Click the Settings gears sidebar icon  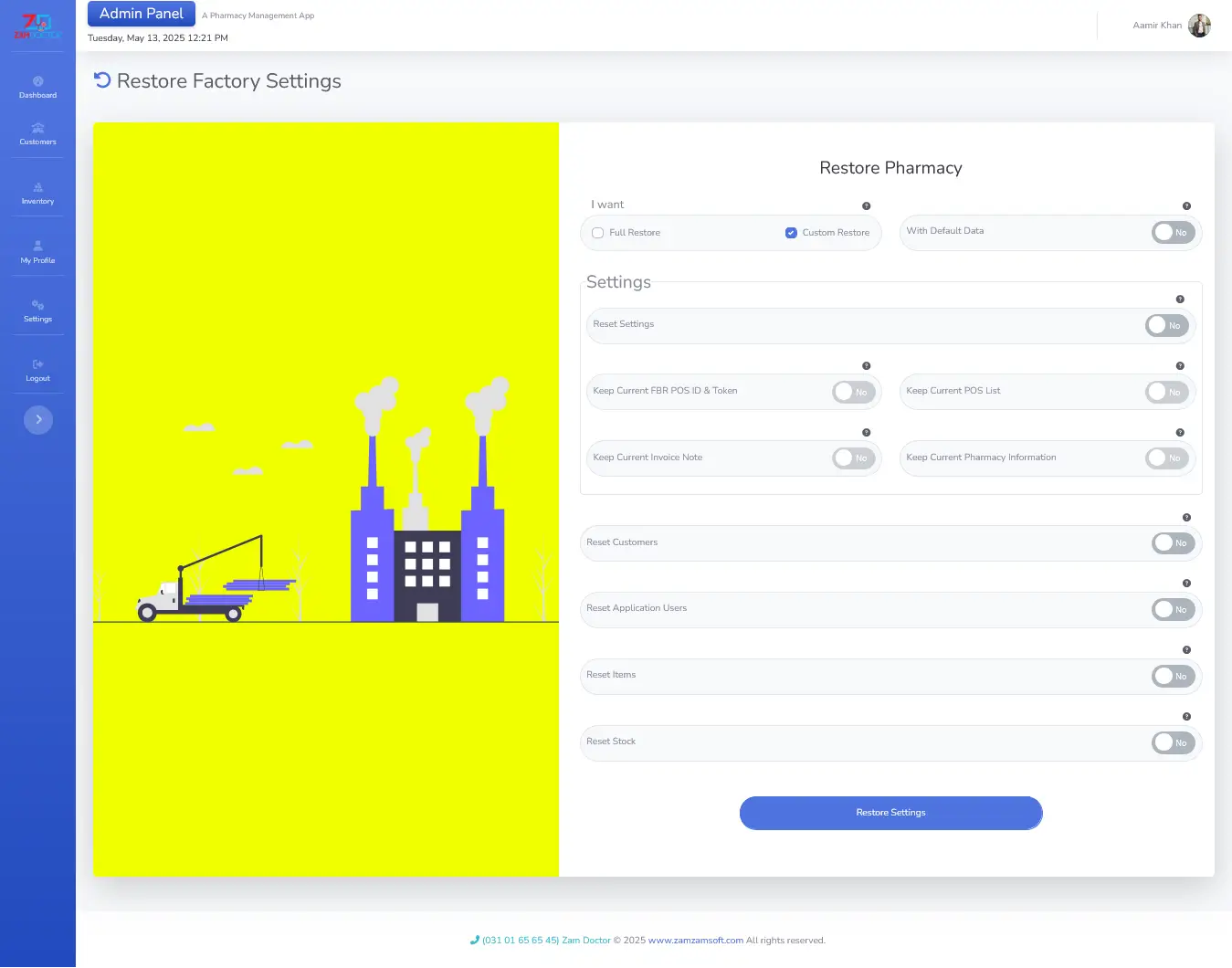(x=37, y=306)
